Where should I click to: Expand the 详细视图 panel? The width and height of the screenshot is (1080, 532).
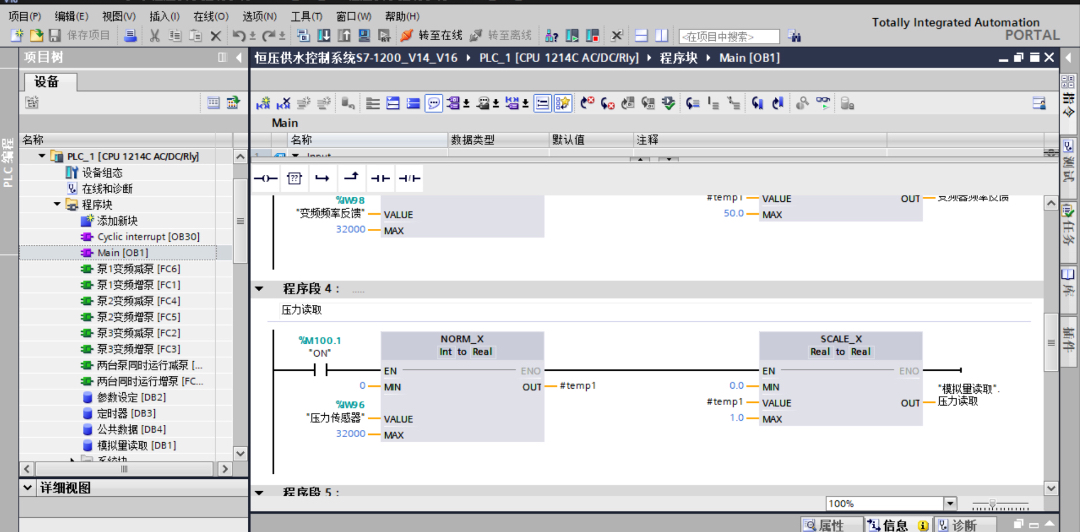28,488
